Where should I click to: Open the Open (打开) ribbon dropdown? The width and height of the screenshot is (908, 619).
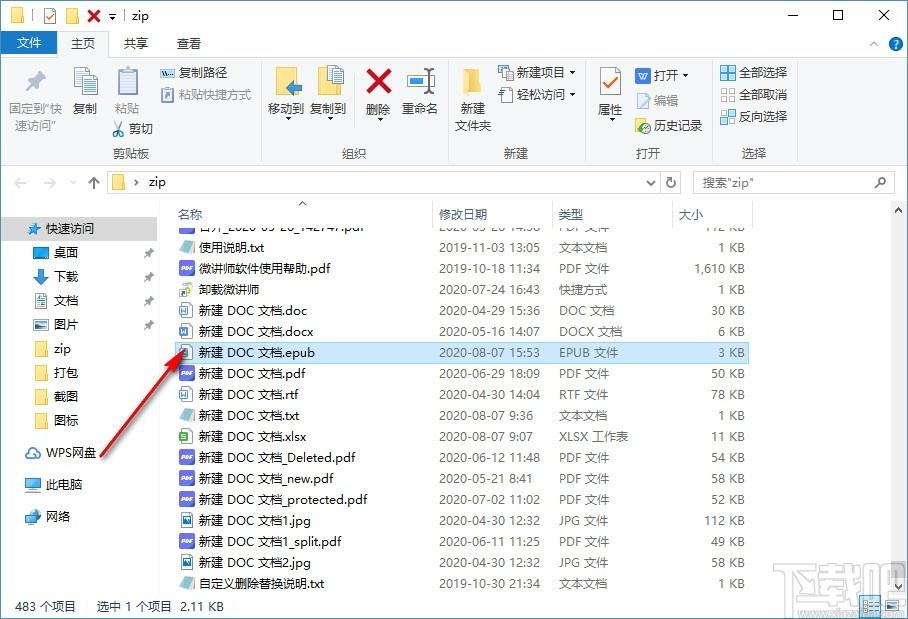coord(662,75)
